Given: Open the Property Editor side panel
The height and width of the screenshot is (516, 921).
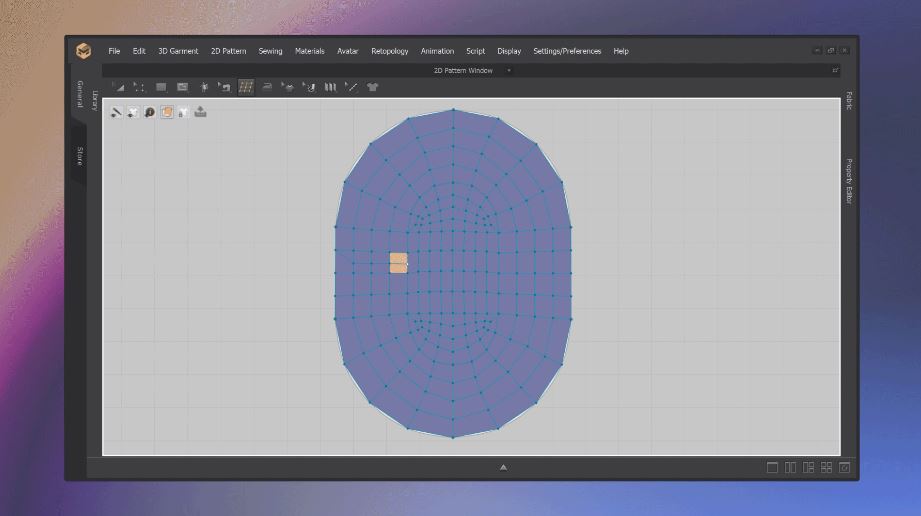Looking at the screenshot, I should pyautogui.click(x=849, y=181).
